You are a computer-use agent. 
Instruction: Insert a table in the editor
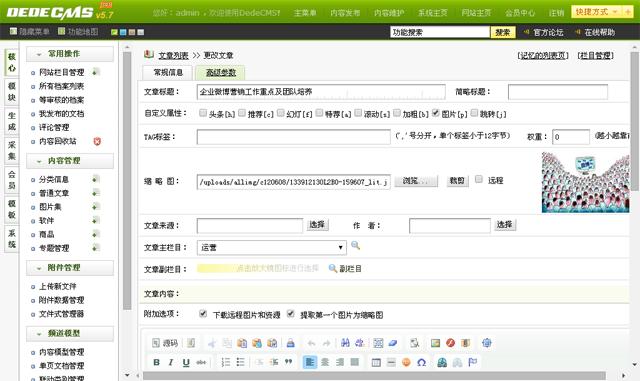tap(376, 362)
